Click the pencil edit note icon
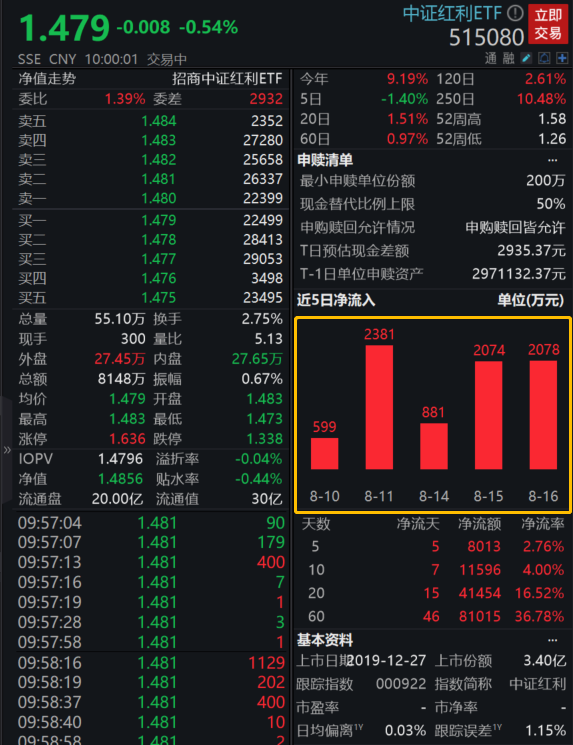 (x=526, y=58)
